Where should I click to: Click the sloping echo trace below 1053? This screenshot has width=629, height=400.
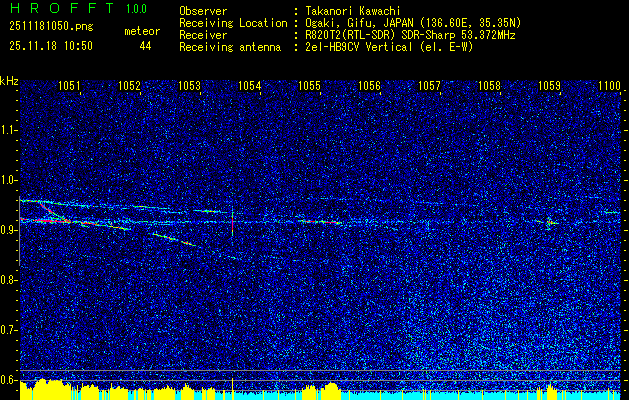coord(174,240)
